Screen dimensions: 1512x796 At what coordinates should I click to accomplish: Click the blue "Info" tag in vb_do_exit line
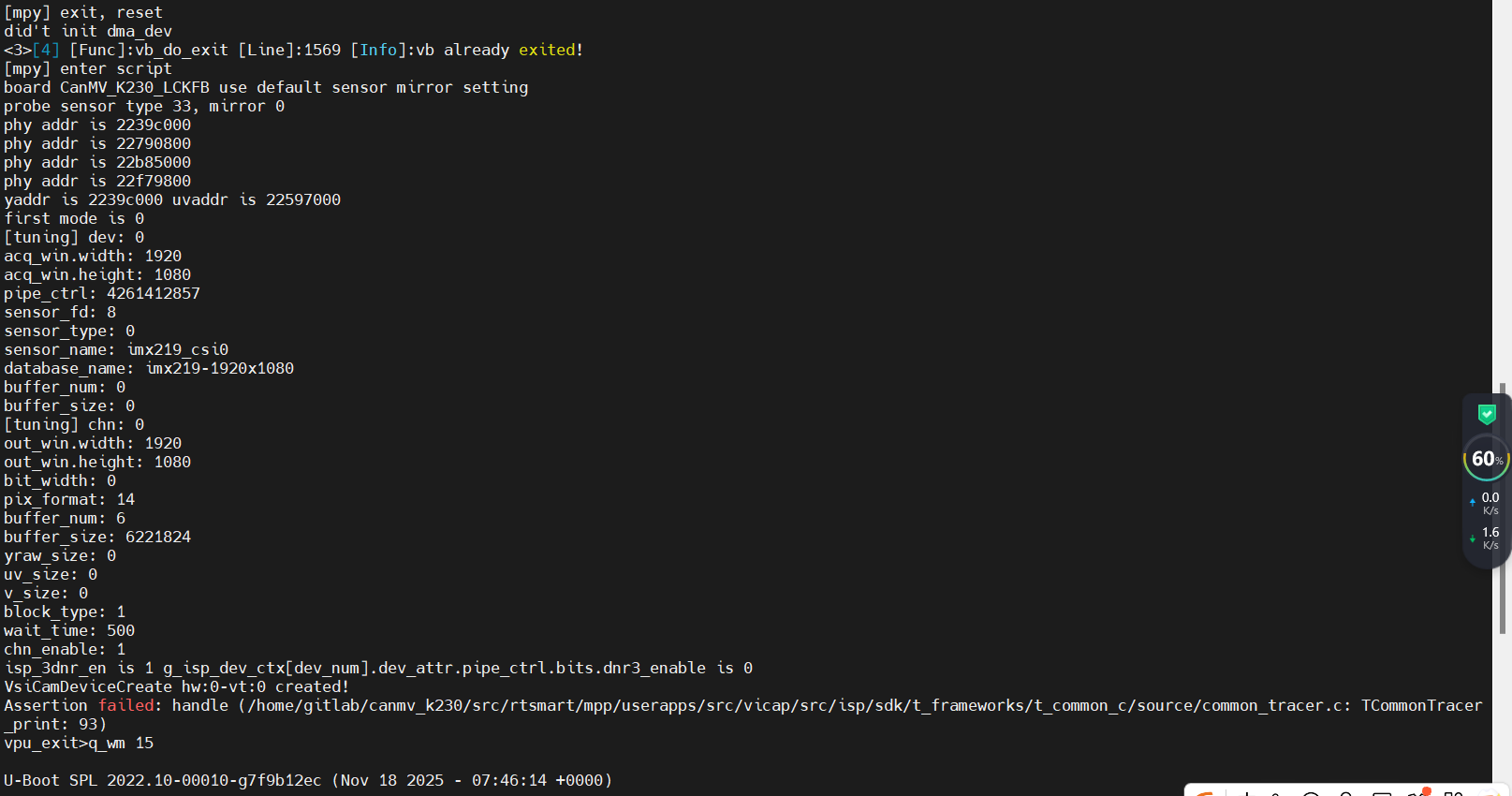tap(378, 50)
